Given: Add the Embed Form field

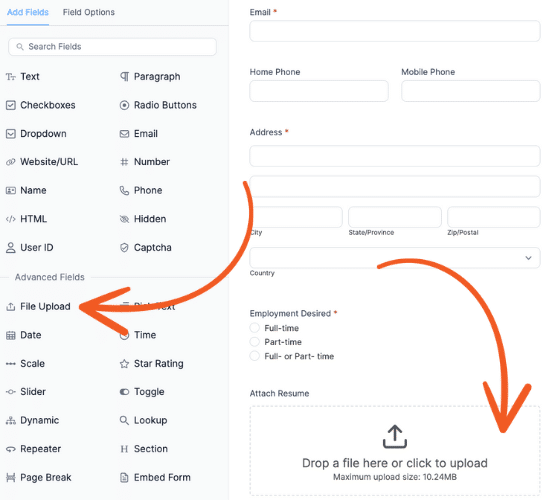Looking at the screenshot, I should 155,477.
